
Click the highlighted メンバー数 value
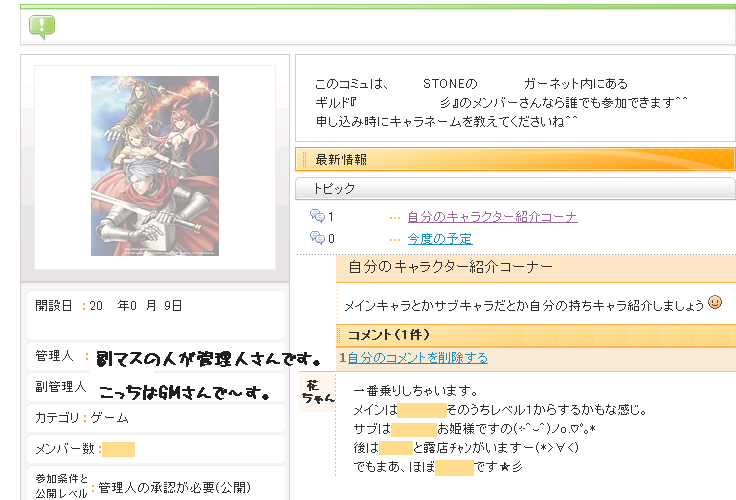pos(118,449)
